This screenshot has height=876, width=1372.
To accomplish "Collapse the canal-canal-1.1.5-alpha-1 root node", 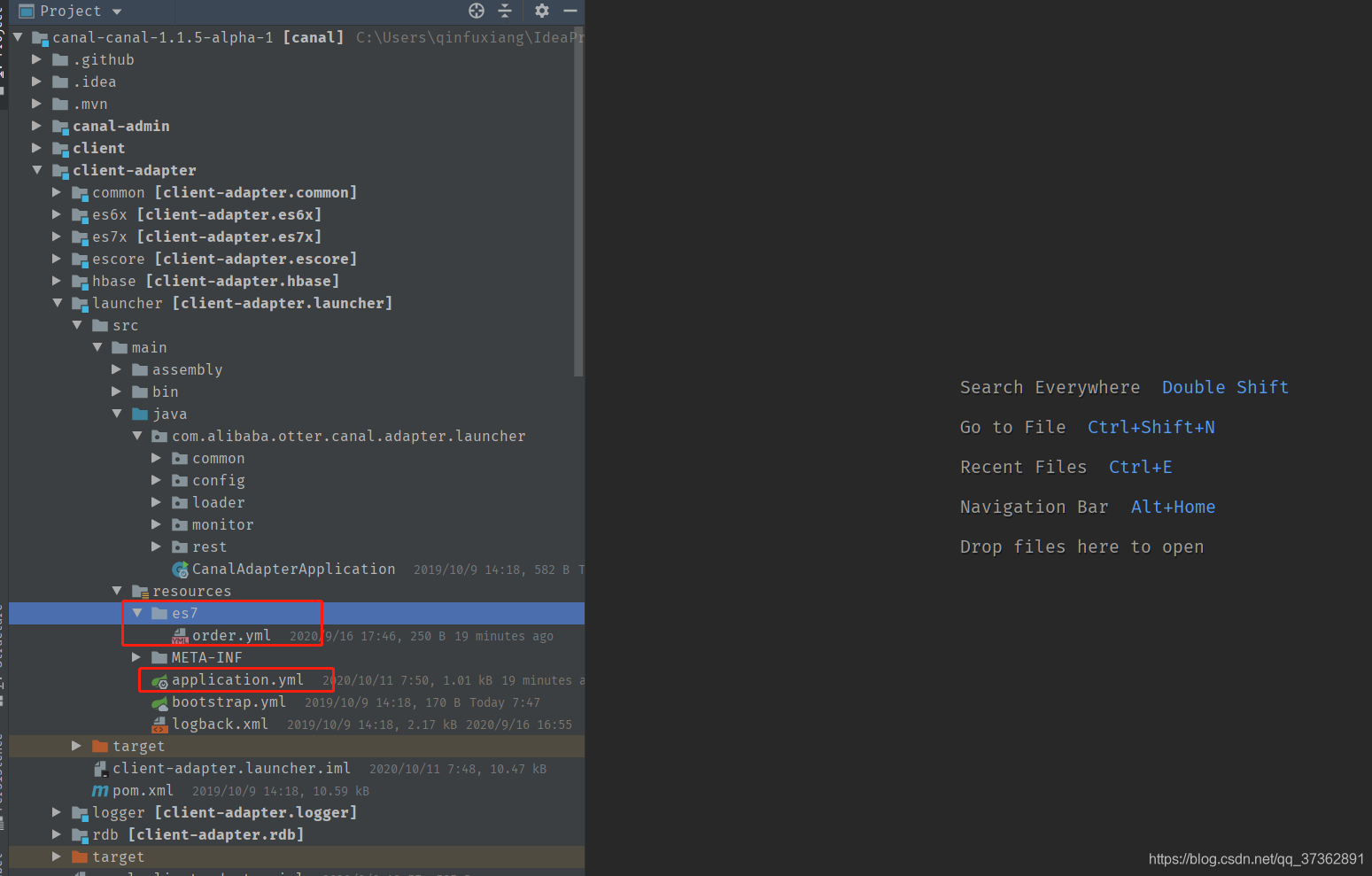I will point(18,37).
